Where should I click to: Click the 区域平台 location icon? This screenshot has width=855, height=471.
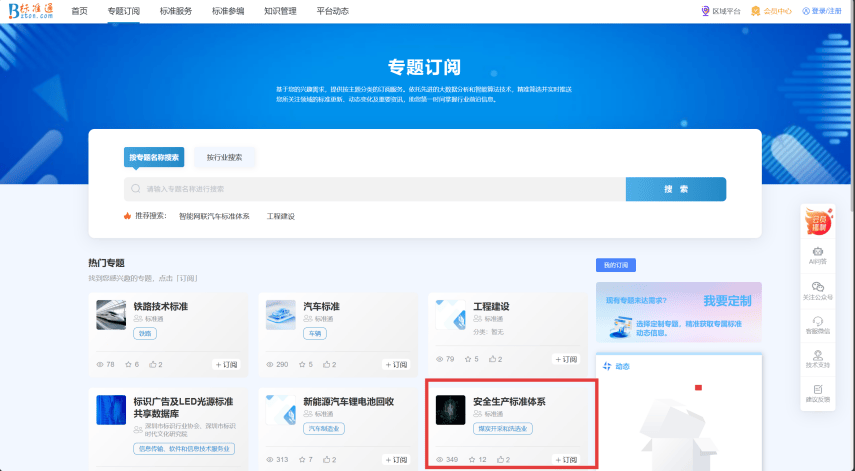[705, 11]
